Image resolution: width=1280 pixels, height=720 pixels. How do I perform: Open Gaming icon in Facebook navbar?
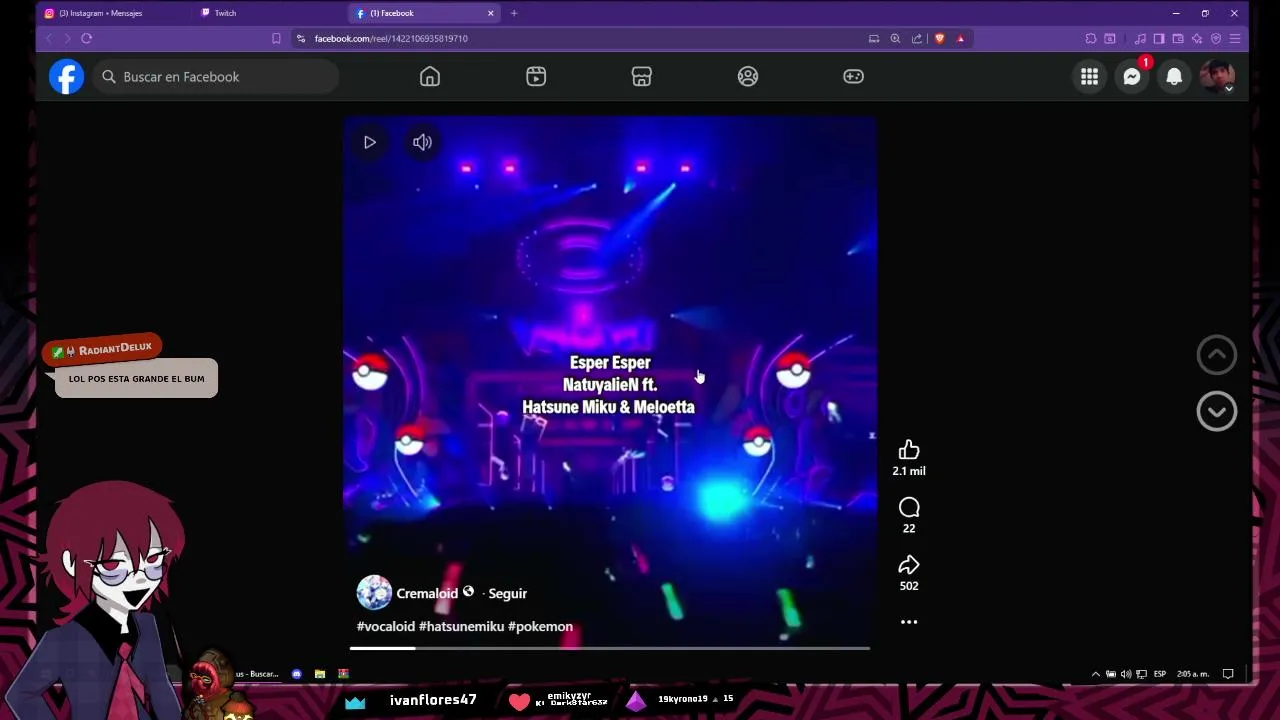tap(853, 77)
